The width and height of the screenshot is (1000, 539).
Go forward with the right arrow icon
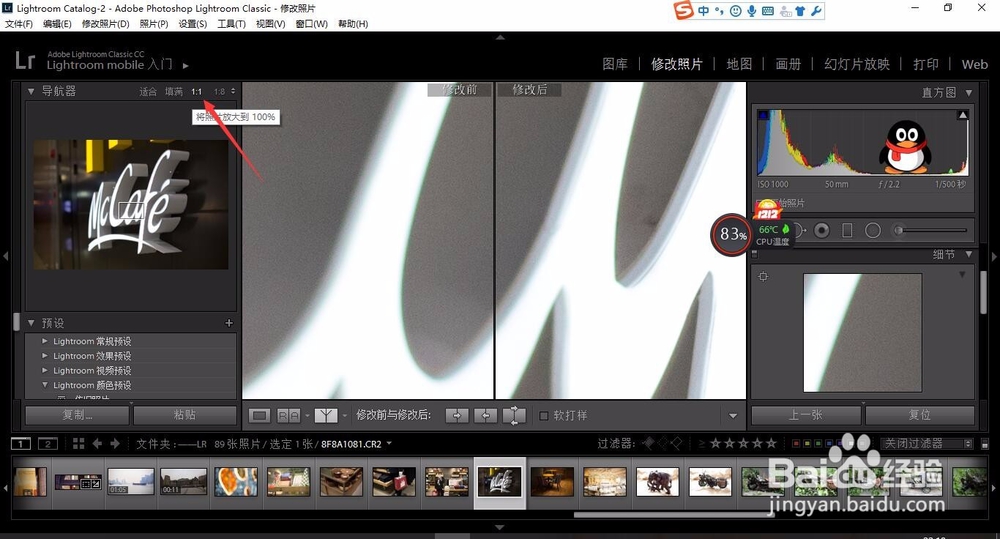coord(115,443)
